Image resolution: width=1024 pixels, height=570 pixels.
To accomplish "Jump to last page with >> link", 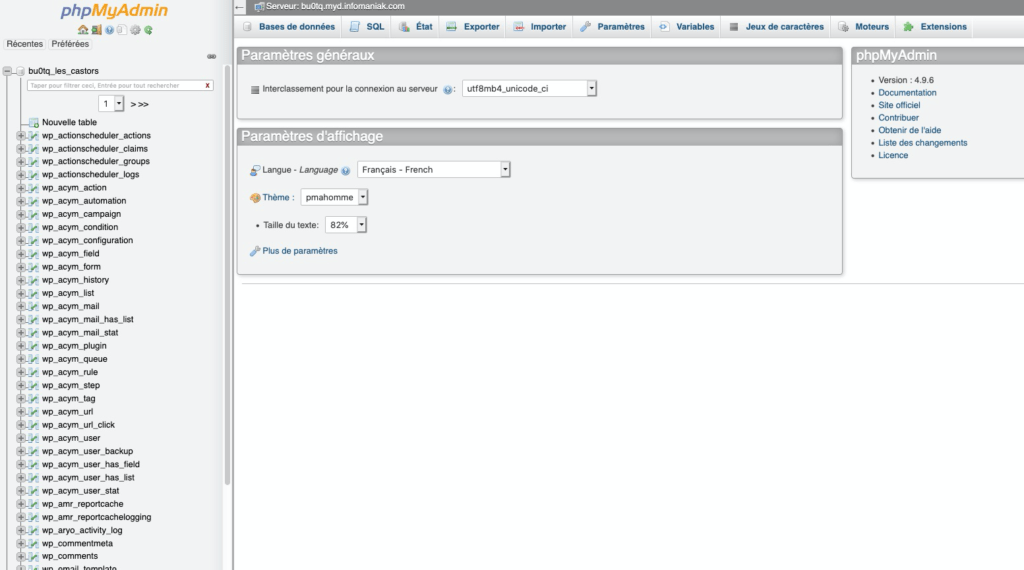I will coord(143,104).
